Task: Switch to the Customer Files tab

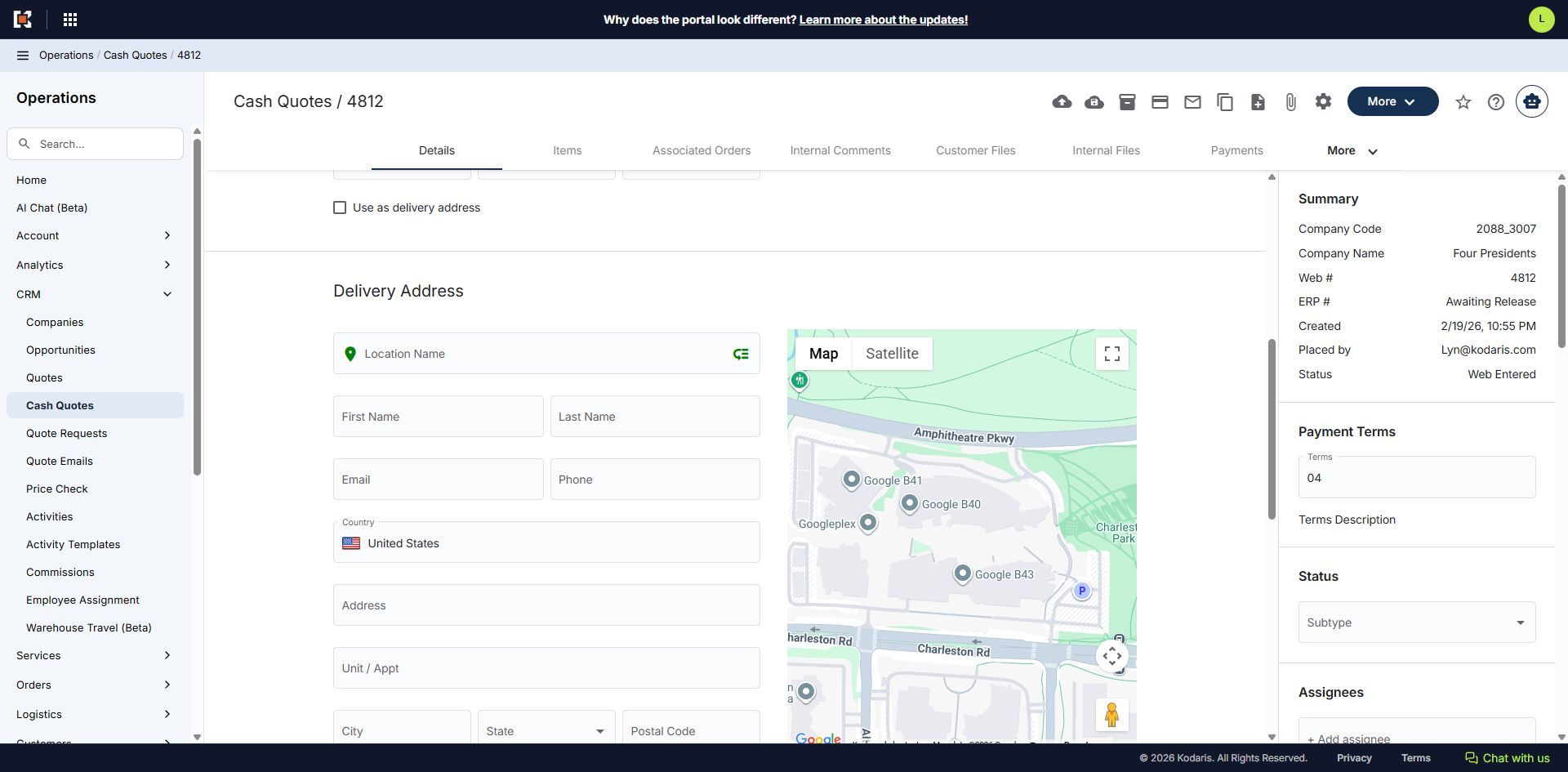Action: point(976,150)
